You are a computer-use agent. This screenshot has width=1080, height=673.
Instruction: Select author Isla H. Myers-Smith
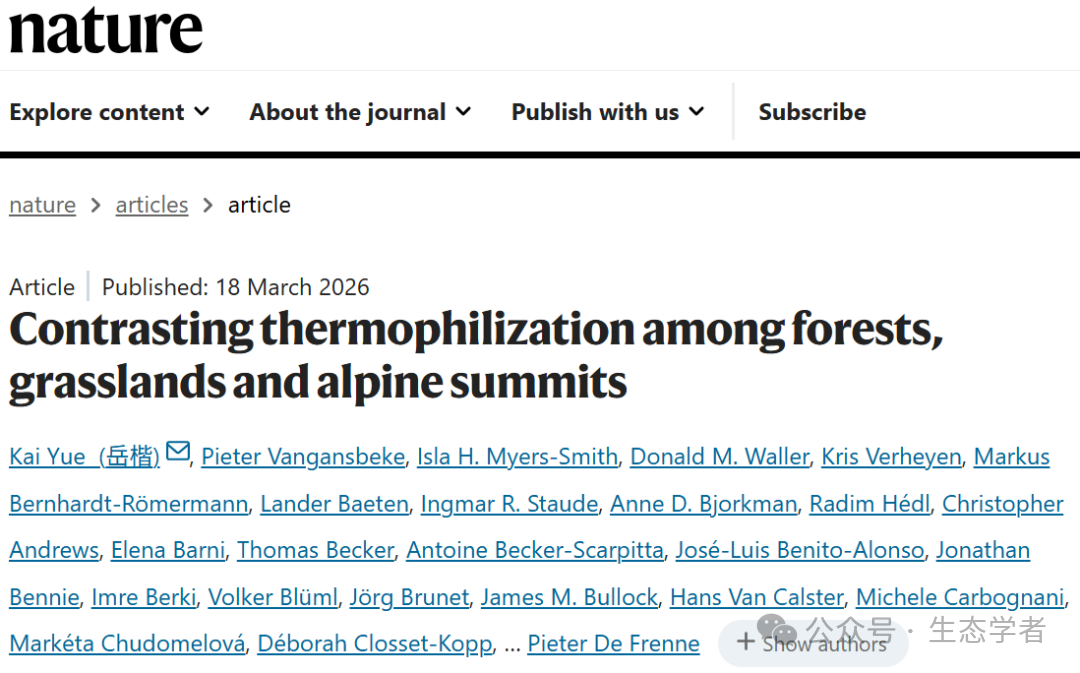(x=517, y=456)
